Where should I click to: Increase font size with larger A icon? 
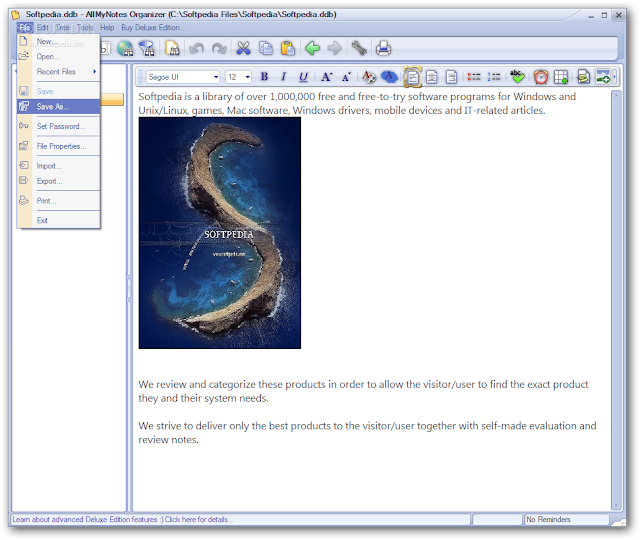[x=327, y=77]
